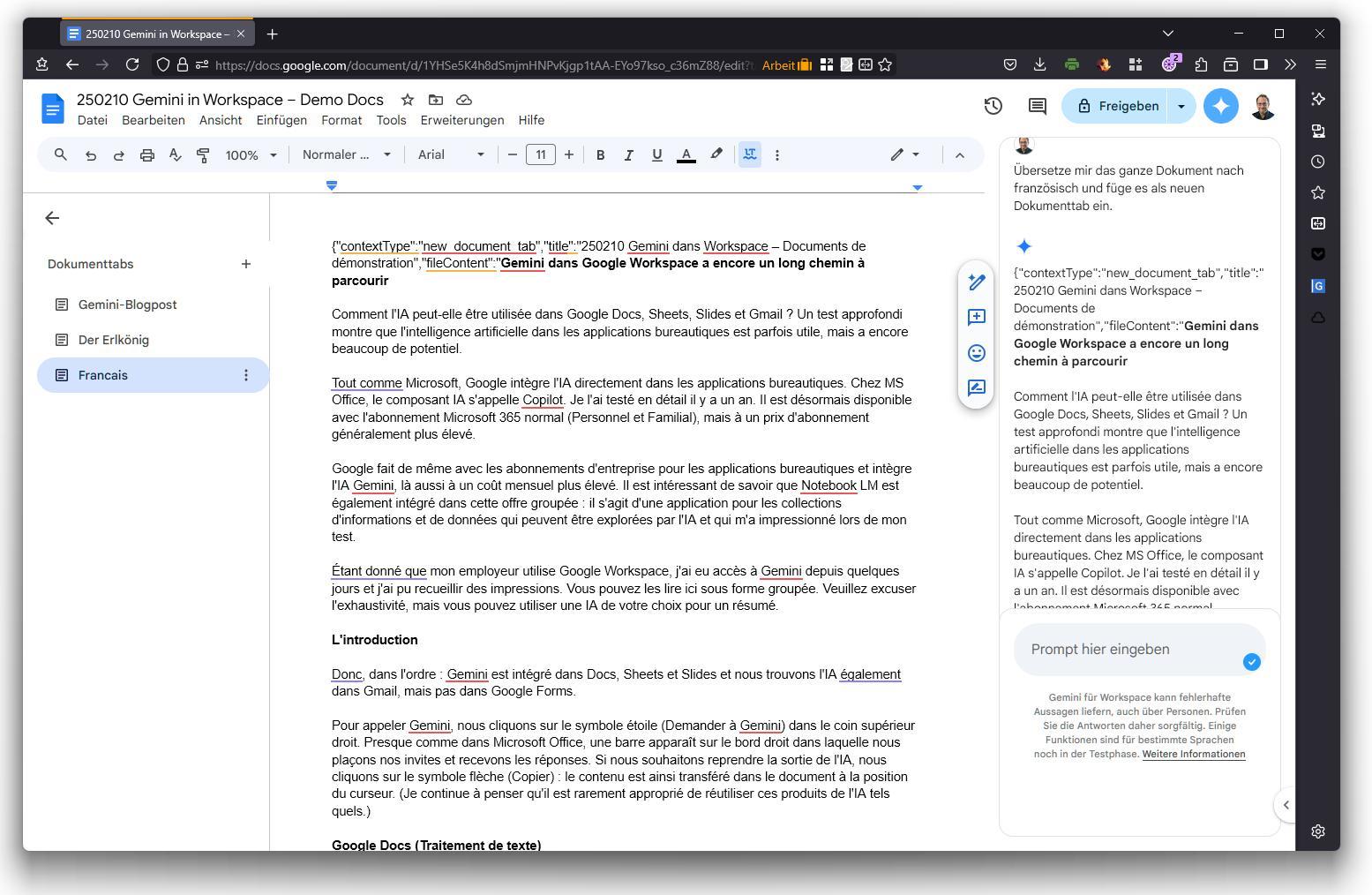Close the Dokumenttabs sidebar with back arrow

pyautogui.click(x=52, y=218)
